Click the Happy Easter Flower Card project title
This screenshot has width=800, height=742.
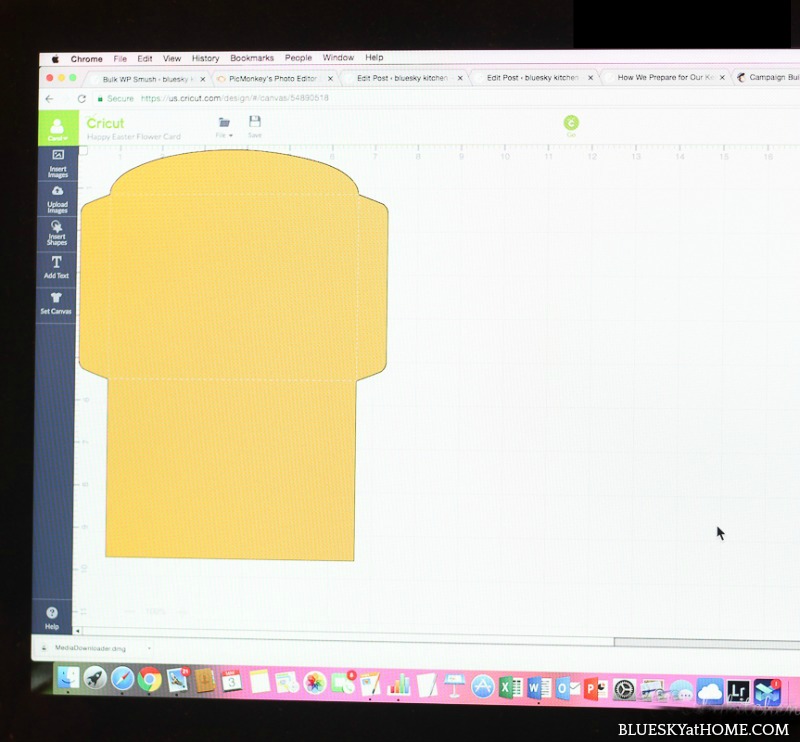(x=134, y=137)
